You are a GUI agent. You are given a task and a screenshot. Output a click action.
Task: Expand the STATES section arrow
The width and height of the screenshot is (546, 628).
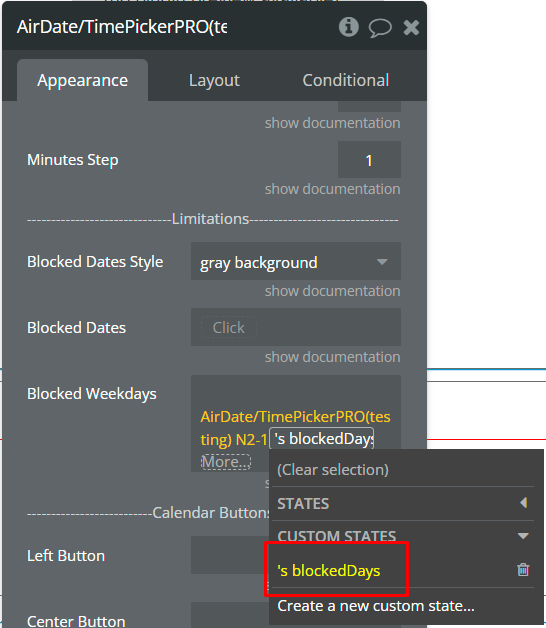tap(523, 503)
